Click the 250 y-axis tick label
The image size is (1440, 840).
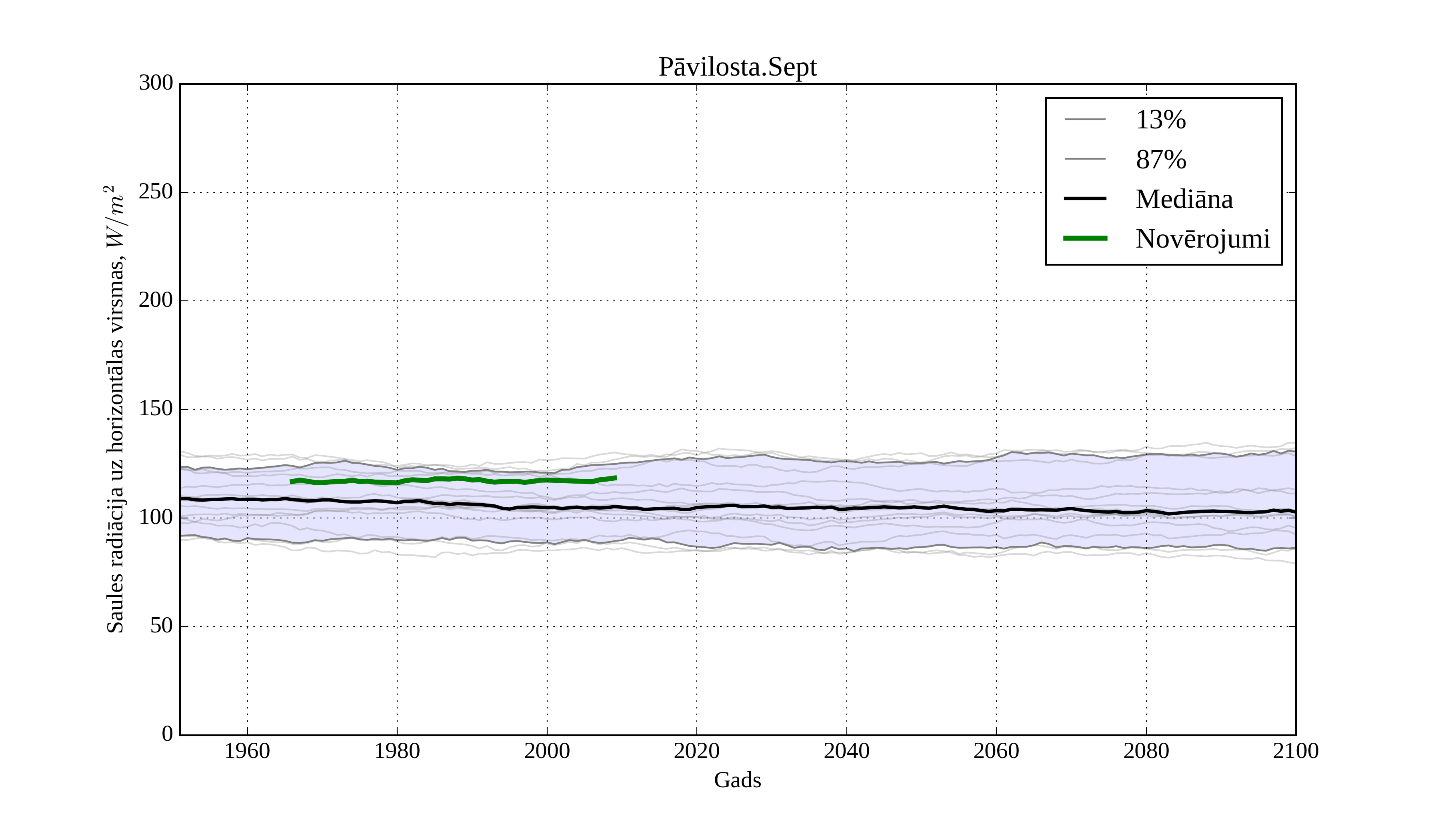tap(156, 192)
